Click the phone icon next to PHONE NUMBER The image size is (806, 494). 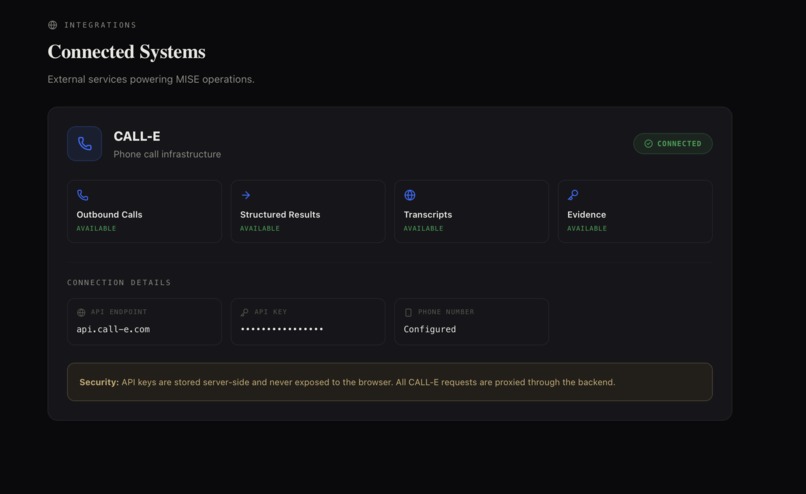coord(408,312)
